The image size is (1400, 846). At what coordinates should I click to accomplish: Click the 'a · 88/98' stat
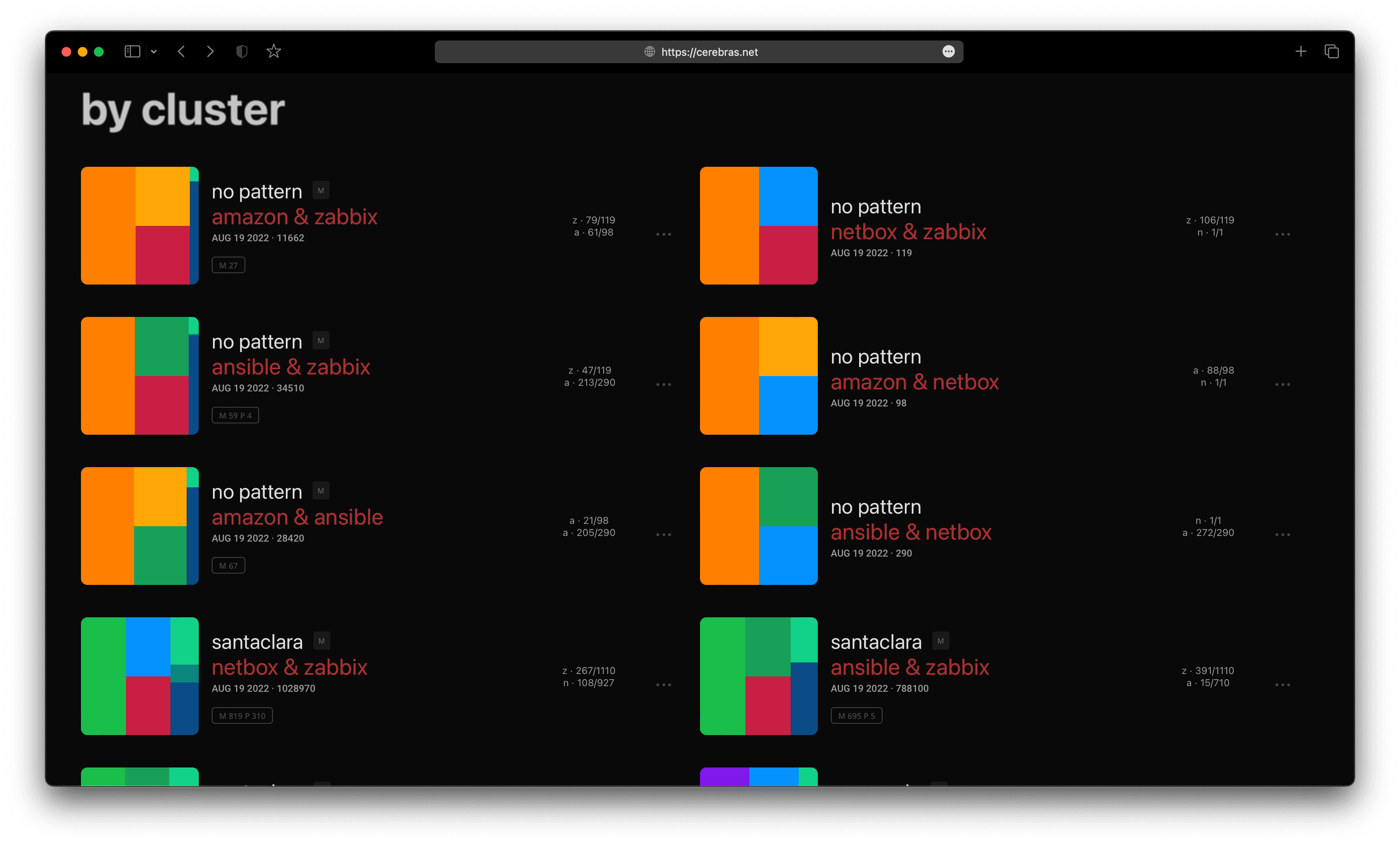(x=1214, y=370)
